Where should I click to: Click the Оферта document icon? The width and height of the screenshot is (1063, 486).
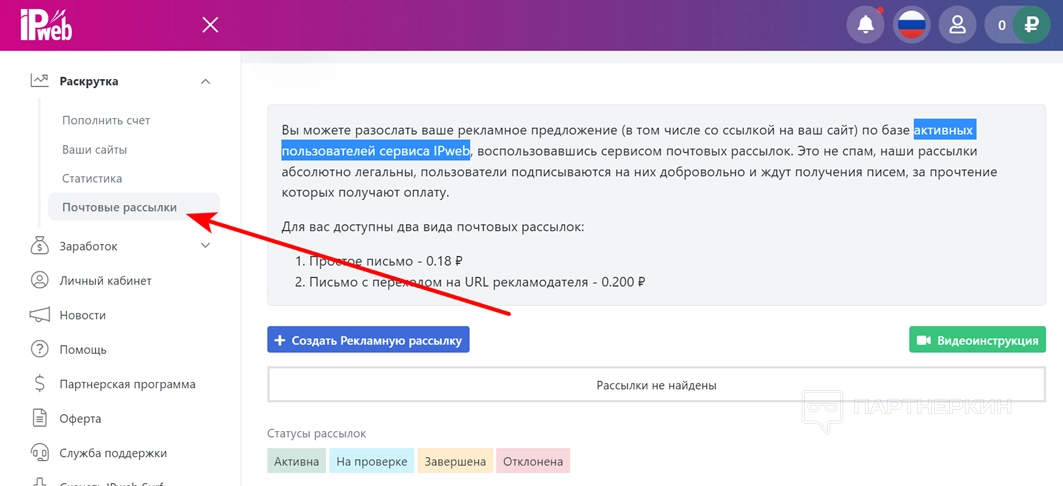[x=40, y=419]
